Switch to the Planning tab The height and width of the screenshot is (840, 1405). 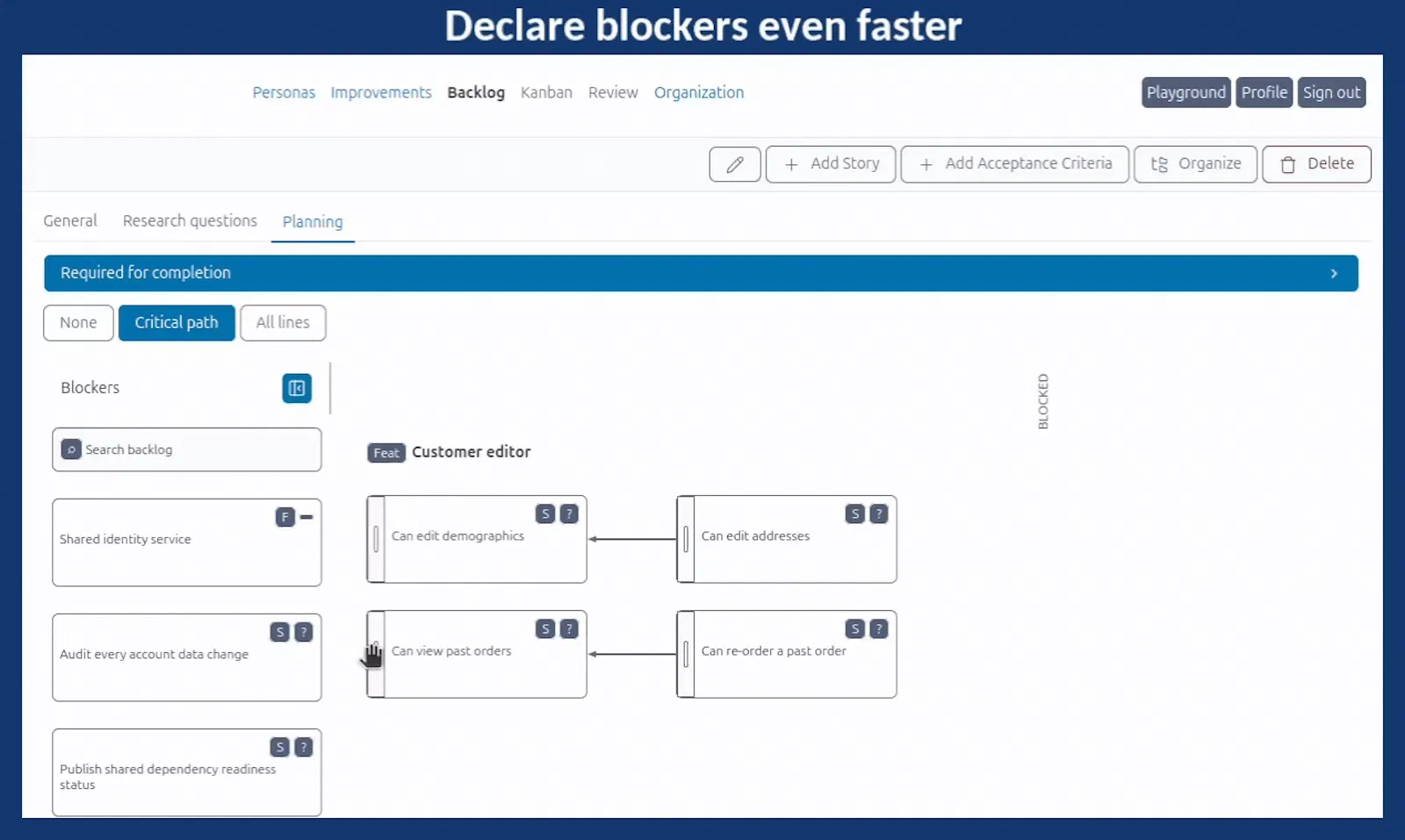coord(313,222)
